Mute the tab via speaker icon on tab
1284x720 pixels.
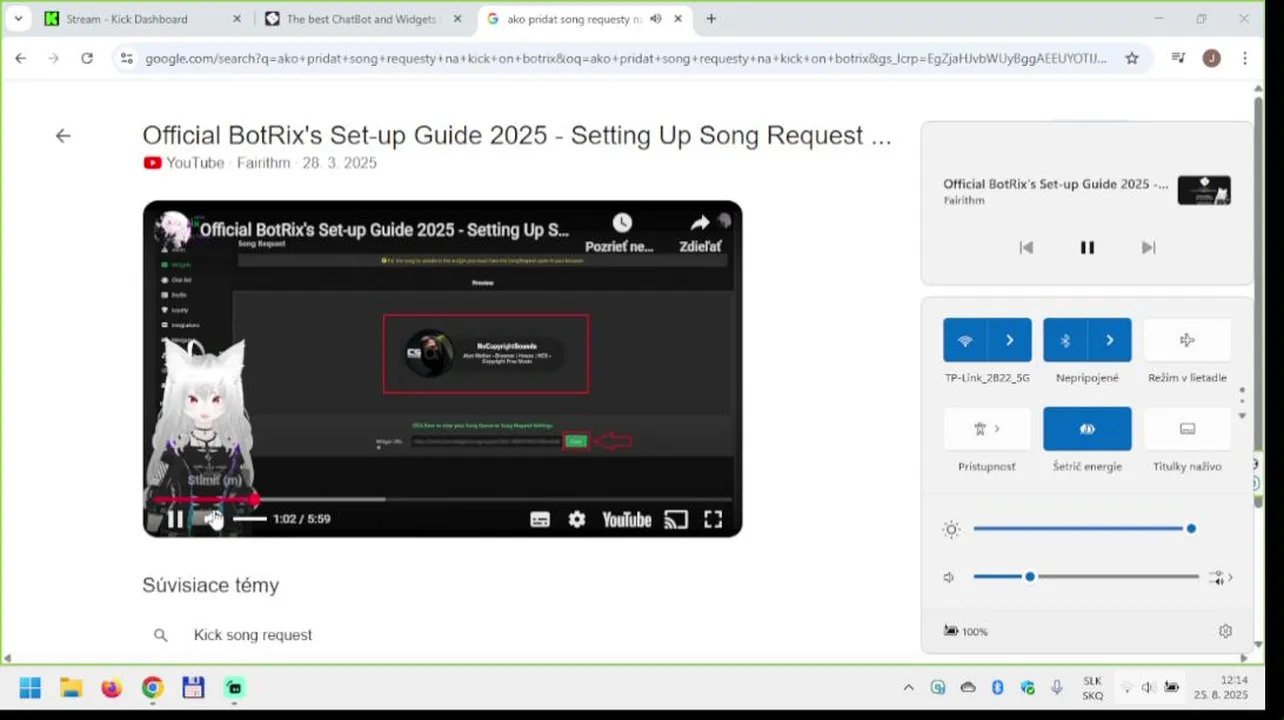pos(656,19)
